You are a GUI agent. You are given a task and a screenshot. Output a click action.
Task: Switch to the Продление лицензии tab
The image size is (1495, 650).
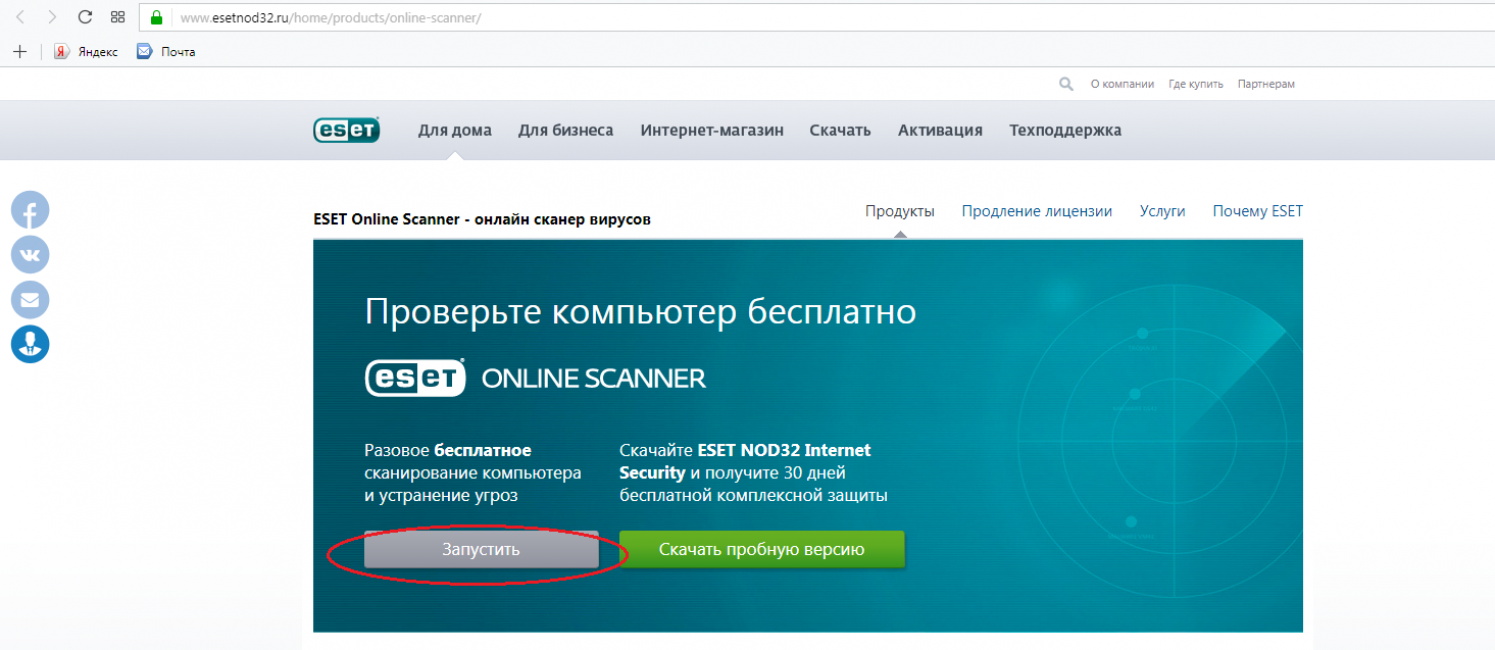pyautogui.click(x=1037, y=211)
